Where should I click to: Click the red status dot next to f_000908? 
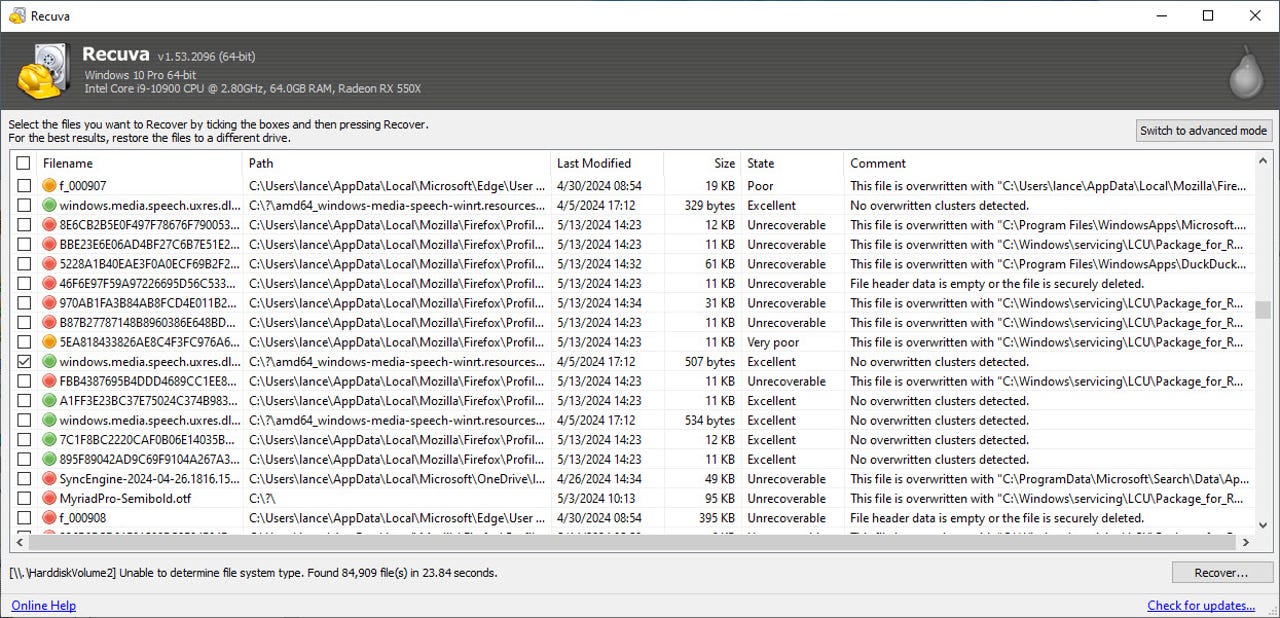[50, 517]
